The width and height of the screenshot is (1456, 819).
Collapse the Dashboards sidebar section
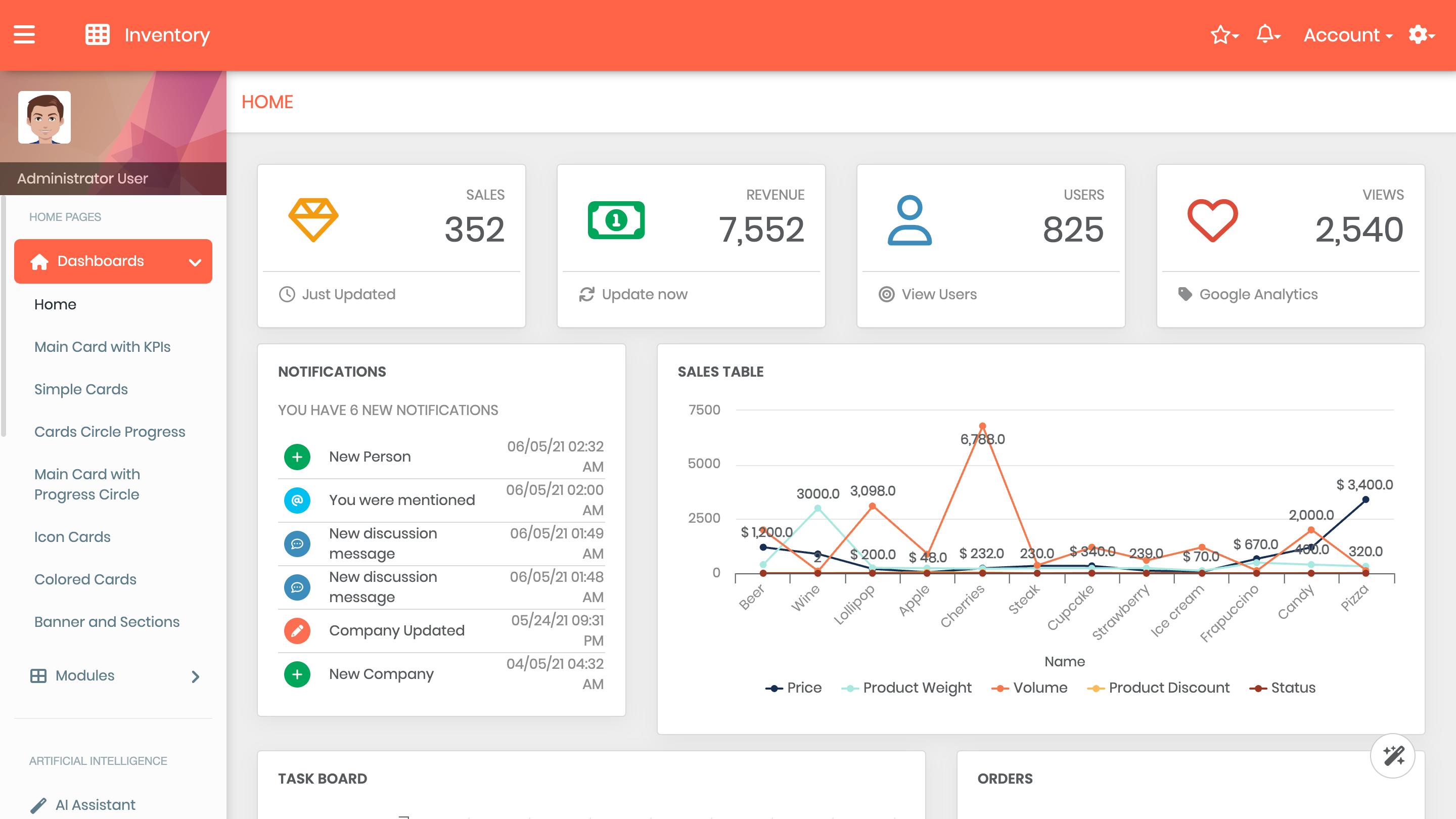pos(113,261)
